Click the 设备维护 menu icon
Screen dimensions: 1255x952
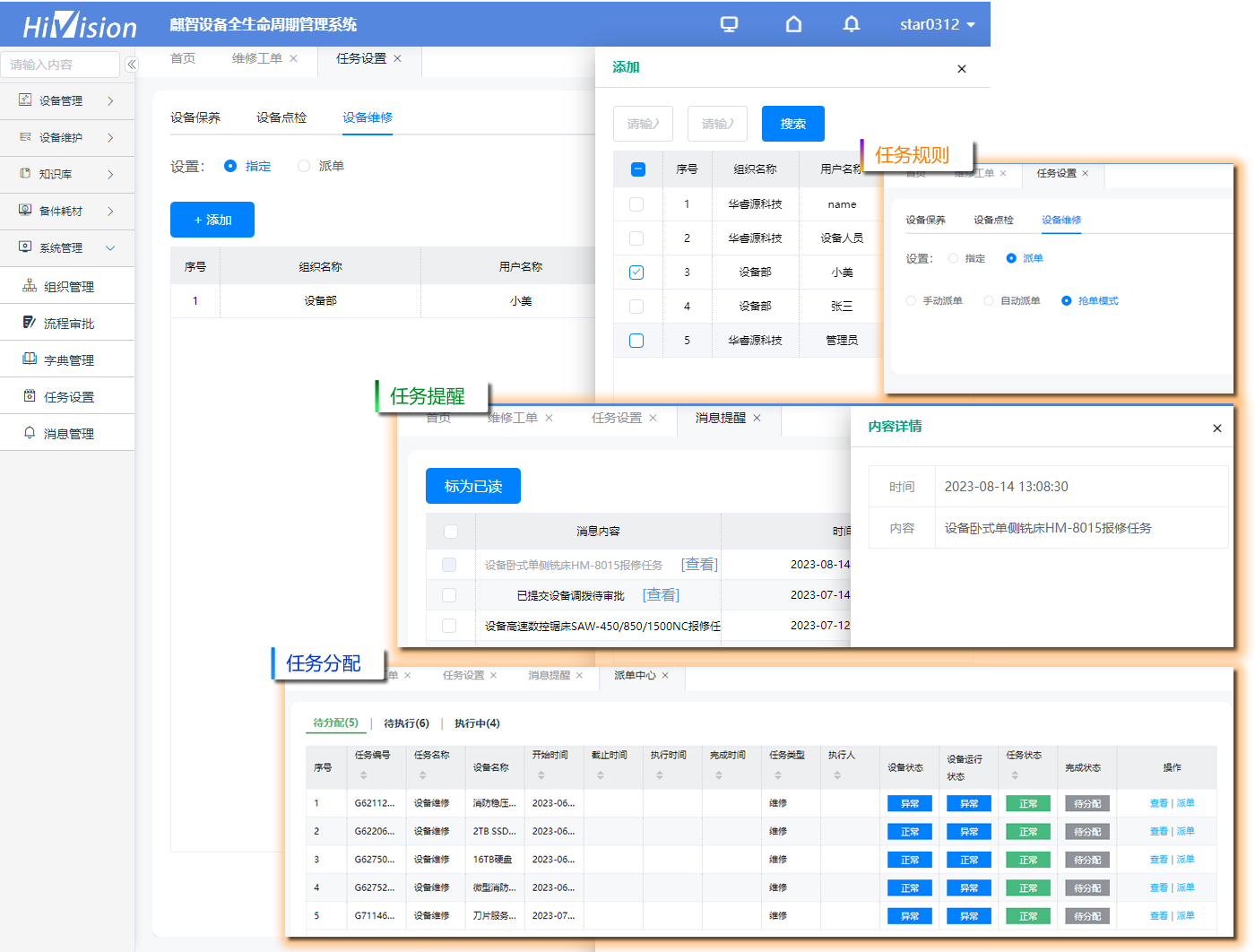[x=25, y=137]
